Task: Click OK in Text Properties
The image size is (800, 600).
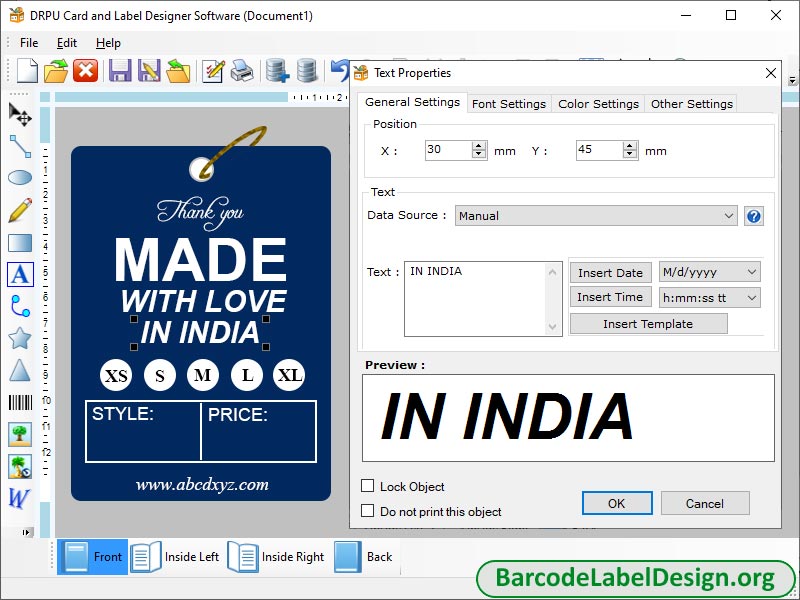Action: [x=617, y=503]
